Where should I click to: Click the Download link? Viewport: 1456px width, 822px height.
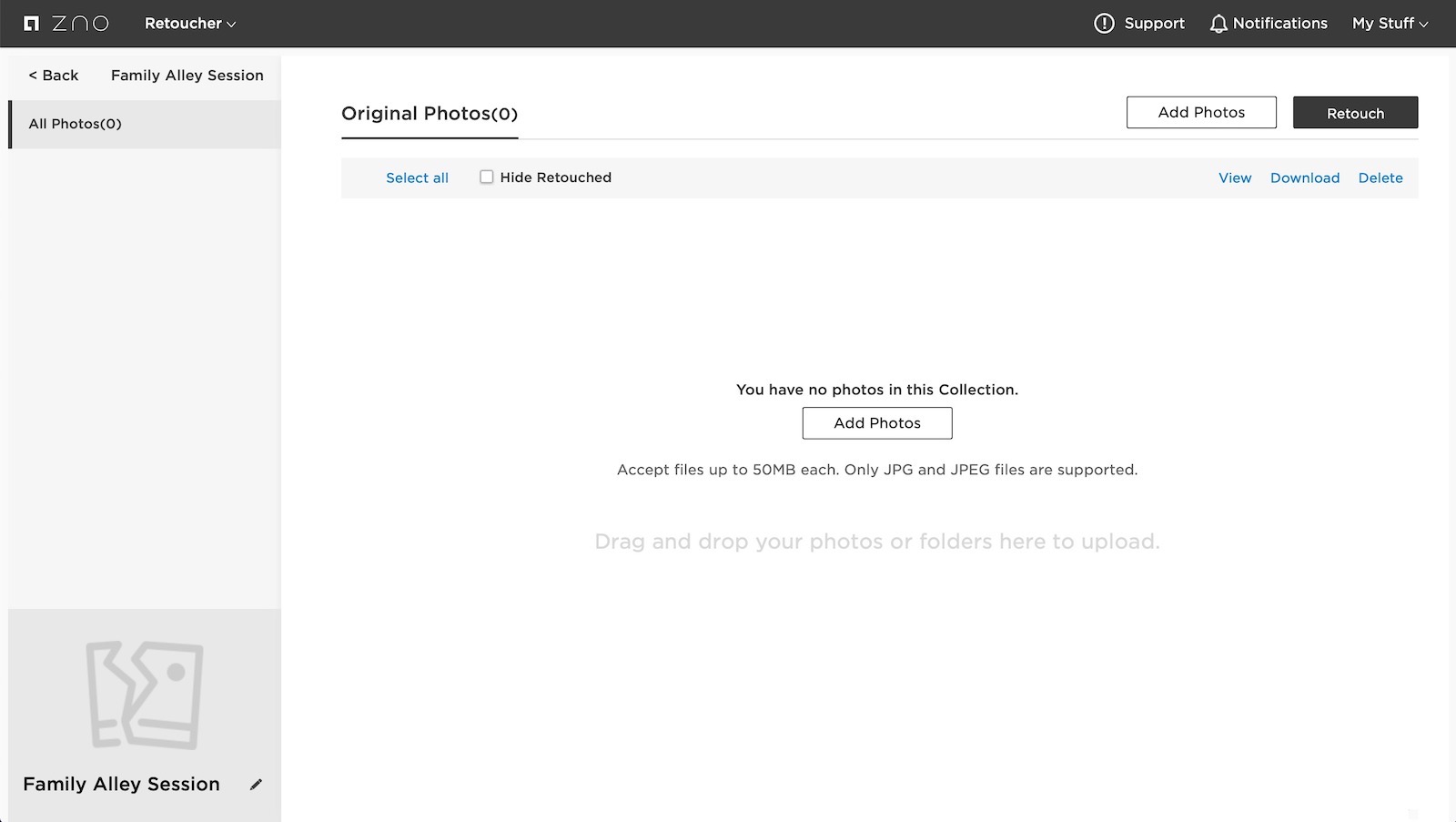(1305, 178)
